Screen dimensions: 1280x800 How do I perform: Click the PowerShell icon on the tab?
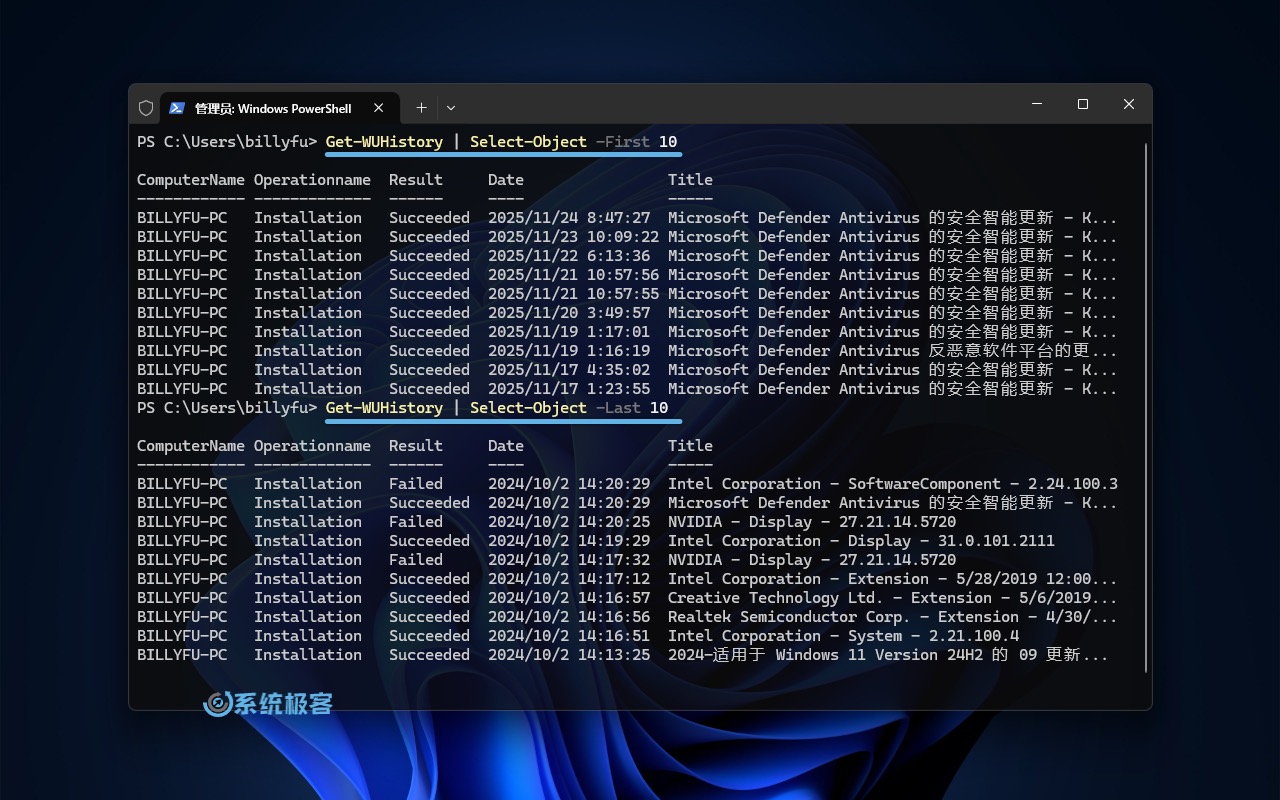pyautogui.click(x=177, y=108)
